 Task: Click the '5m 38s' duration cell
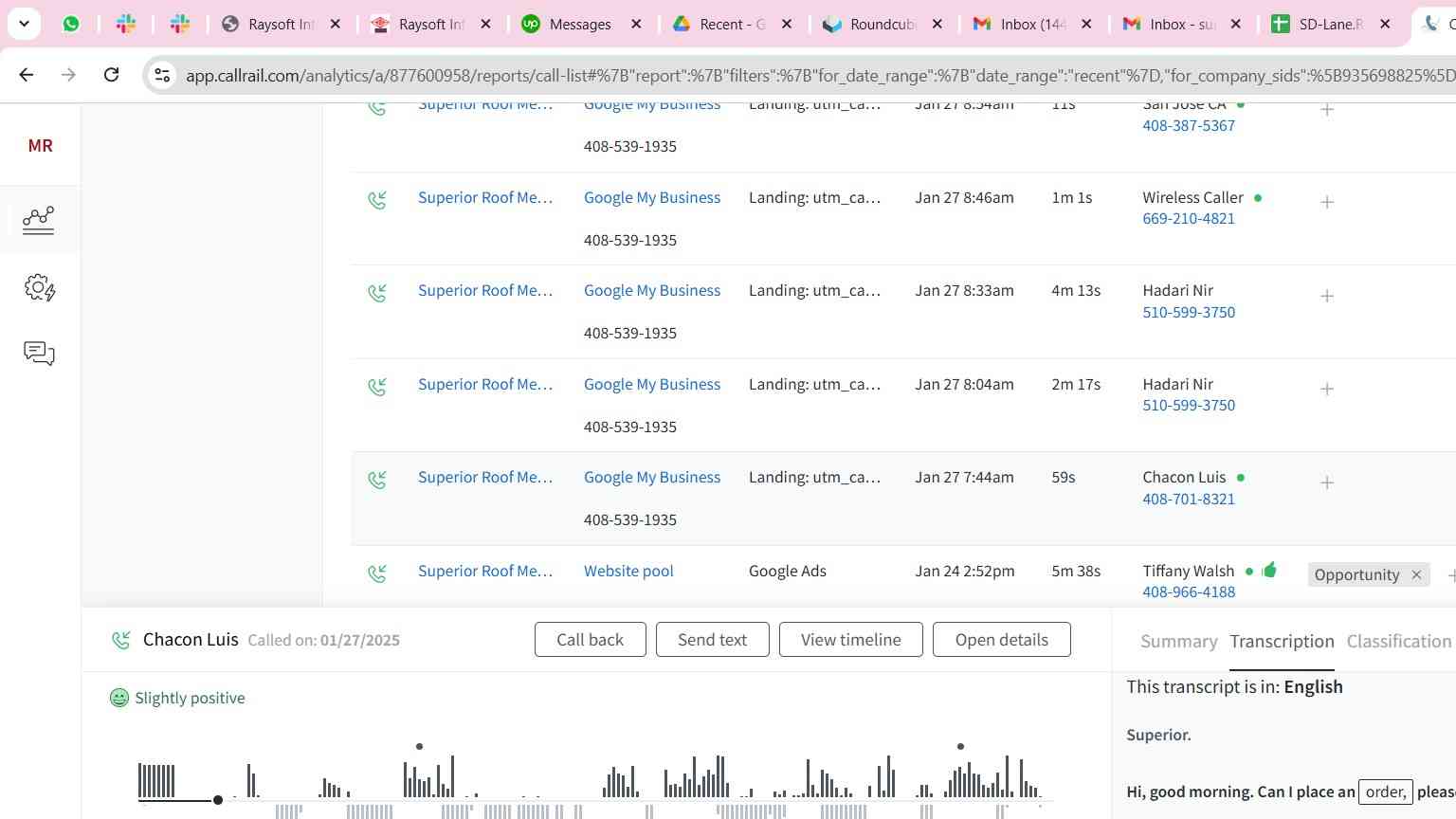1076,571
